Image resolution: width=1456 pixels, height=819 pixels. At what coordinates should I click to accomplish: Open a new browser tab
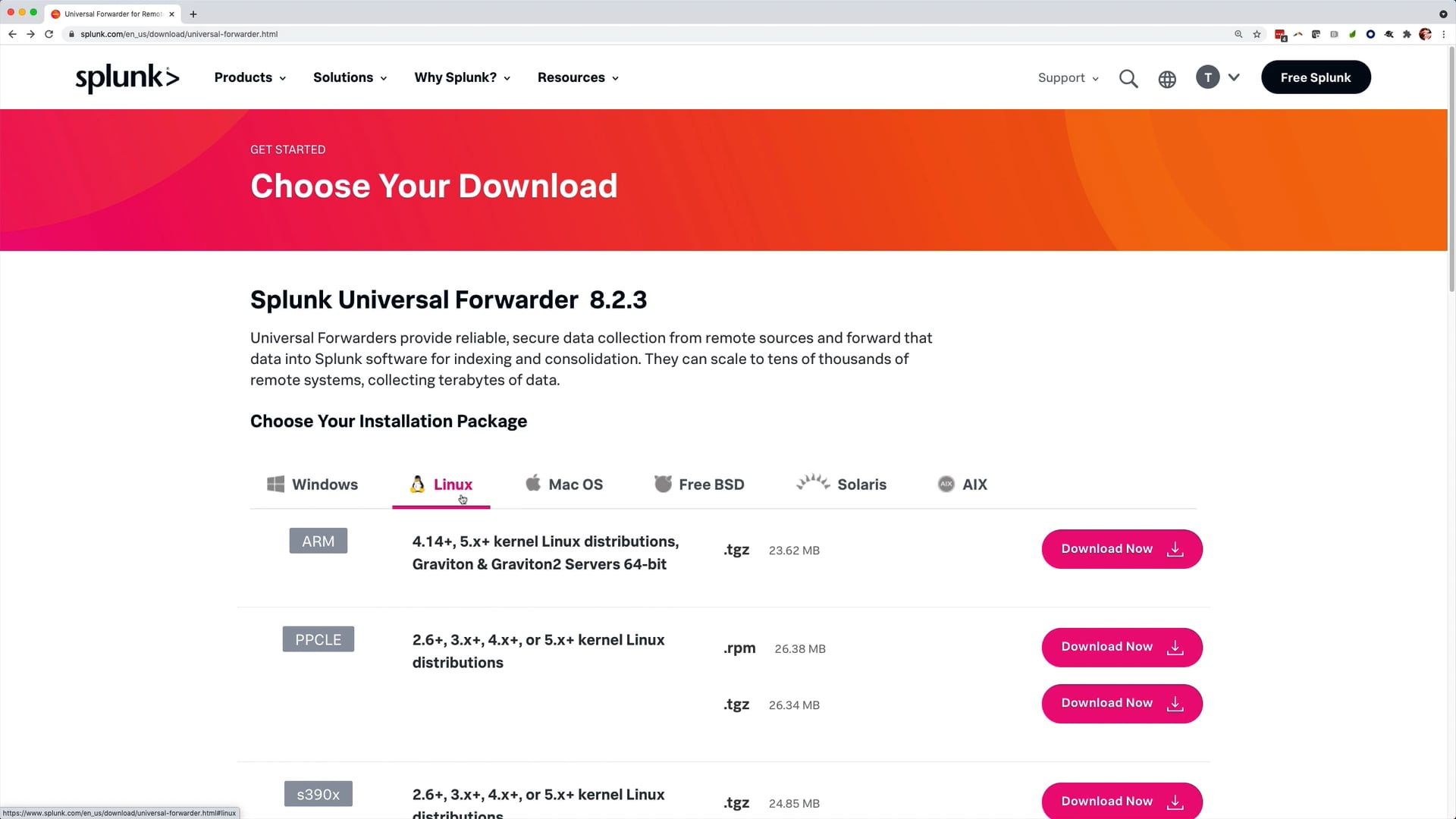coord(193,14)
